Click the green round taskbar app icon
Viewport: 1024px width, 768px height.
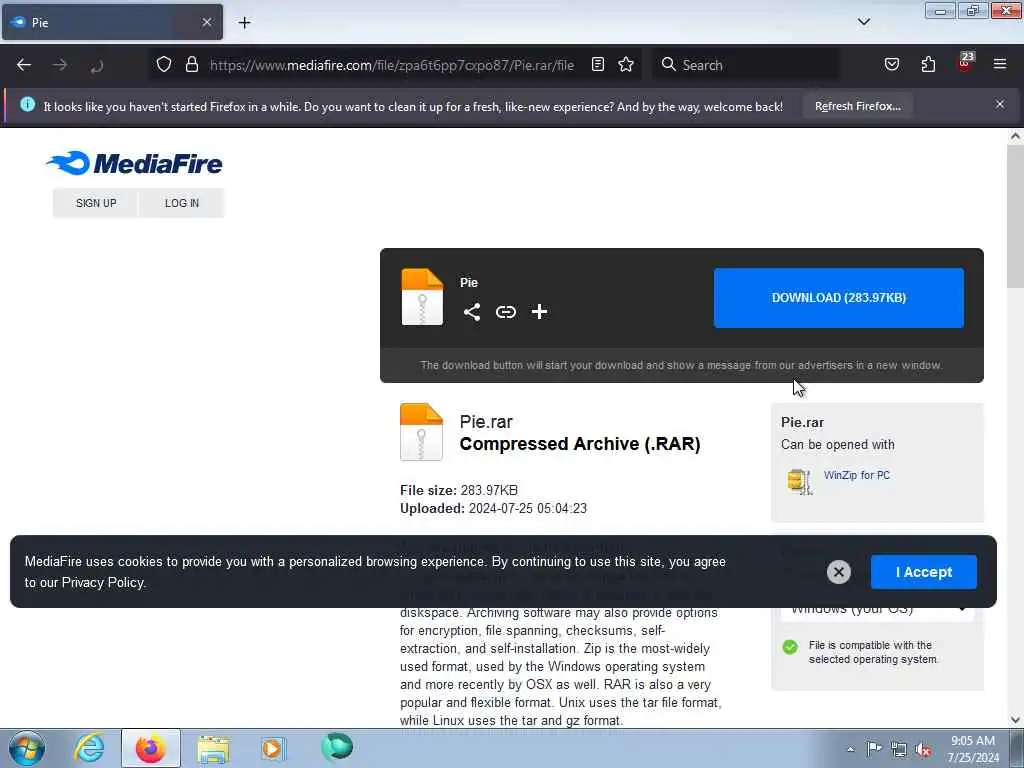click(x=337, y=746)
